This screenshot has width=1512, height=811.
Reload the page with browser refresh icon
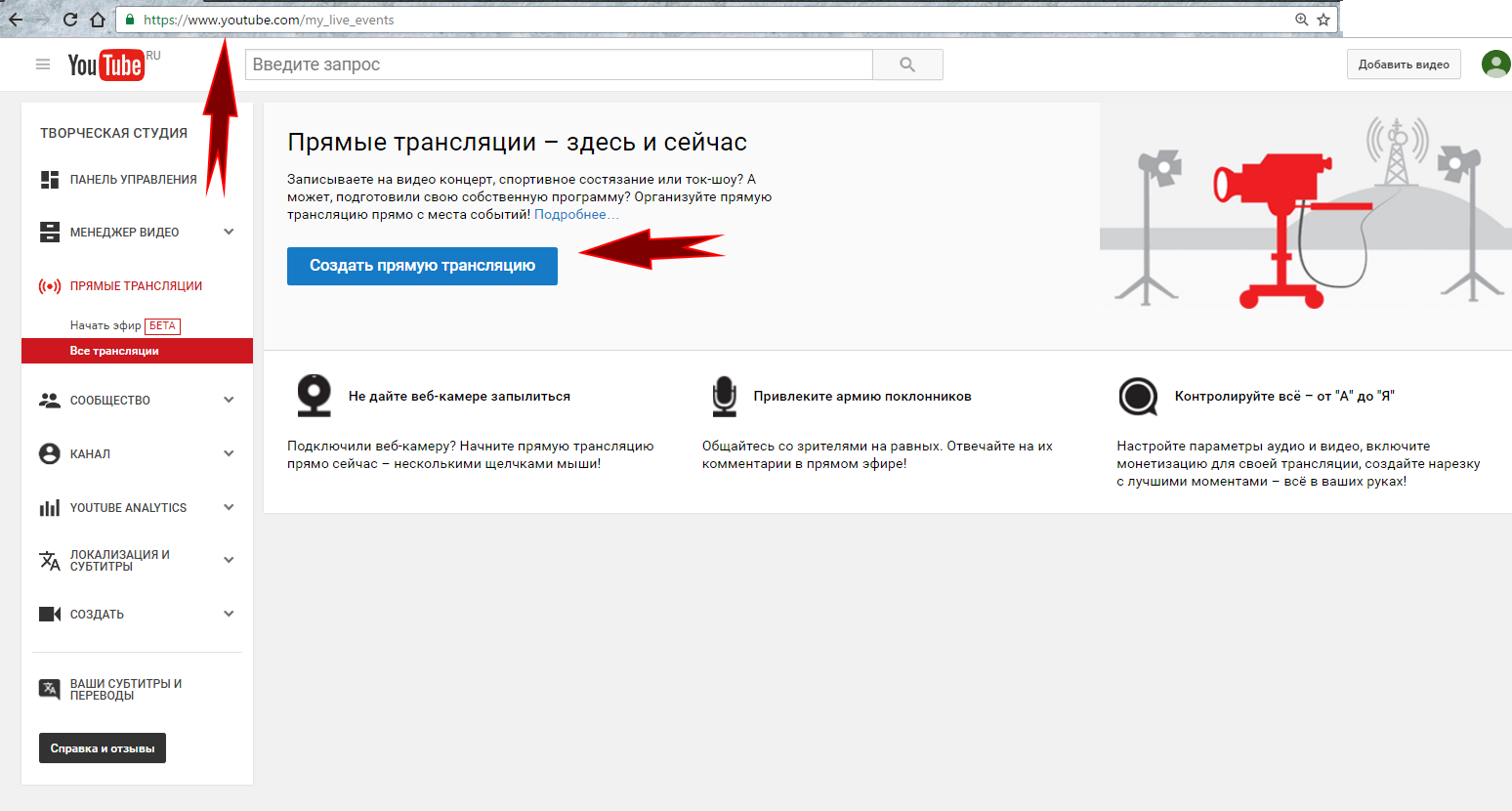(69, 20)
